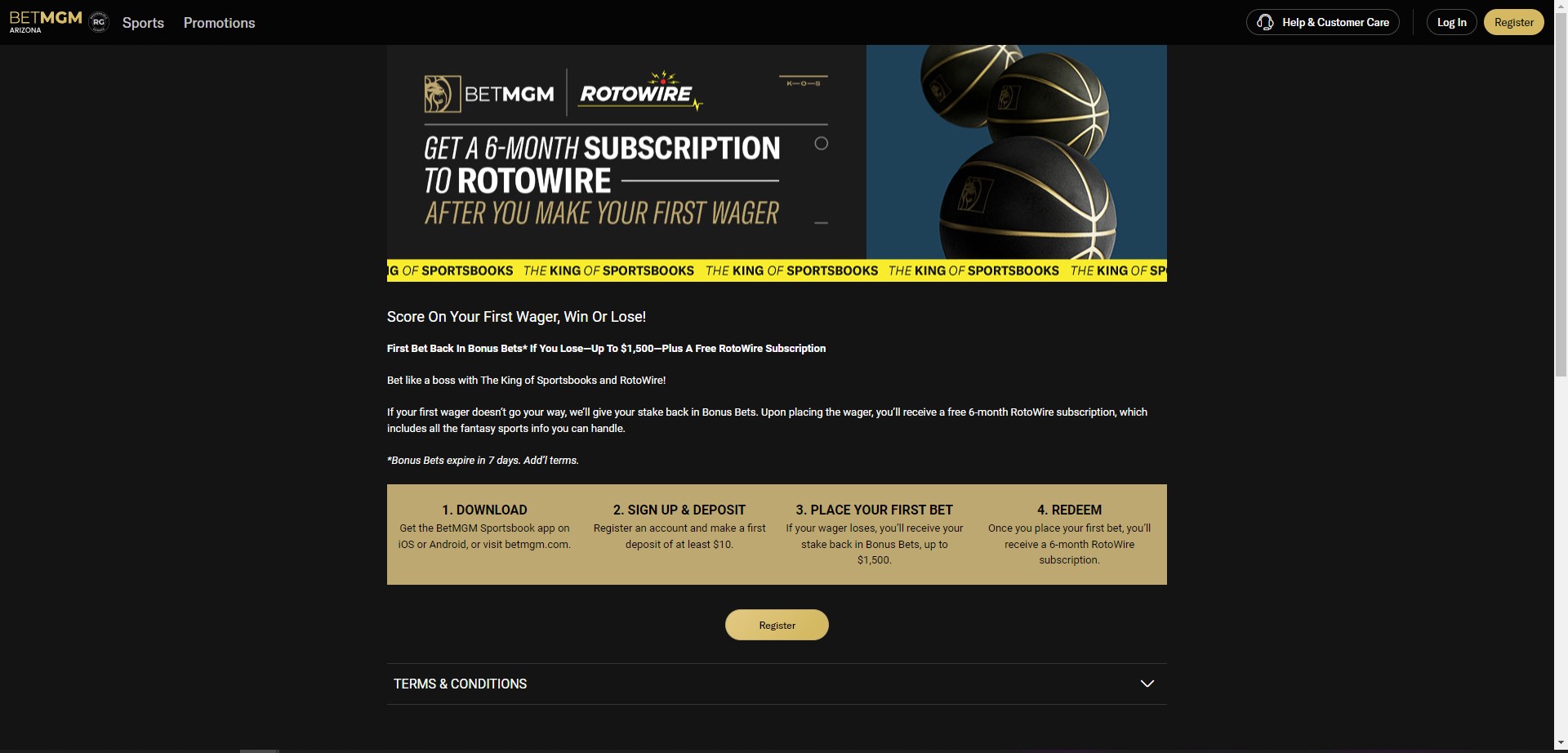Image resolution: width=1568 pixels, height=753 pixels.
Task: Click the Log In button
Action: point(1451,22)
